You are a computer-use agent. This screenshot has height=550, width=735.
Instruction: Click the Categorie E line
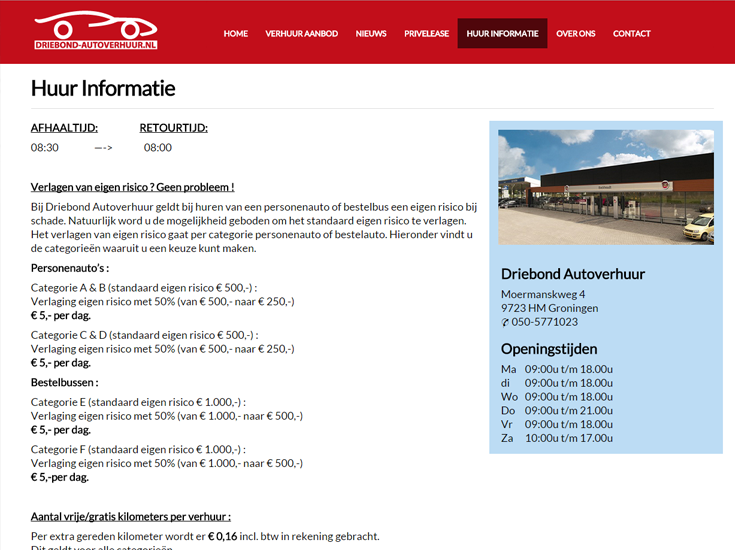(x=138, y=402)
